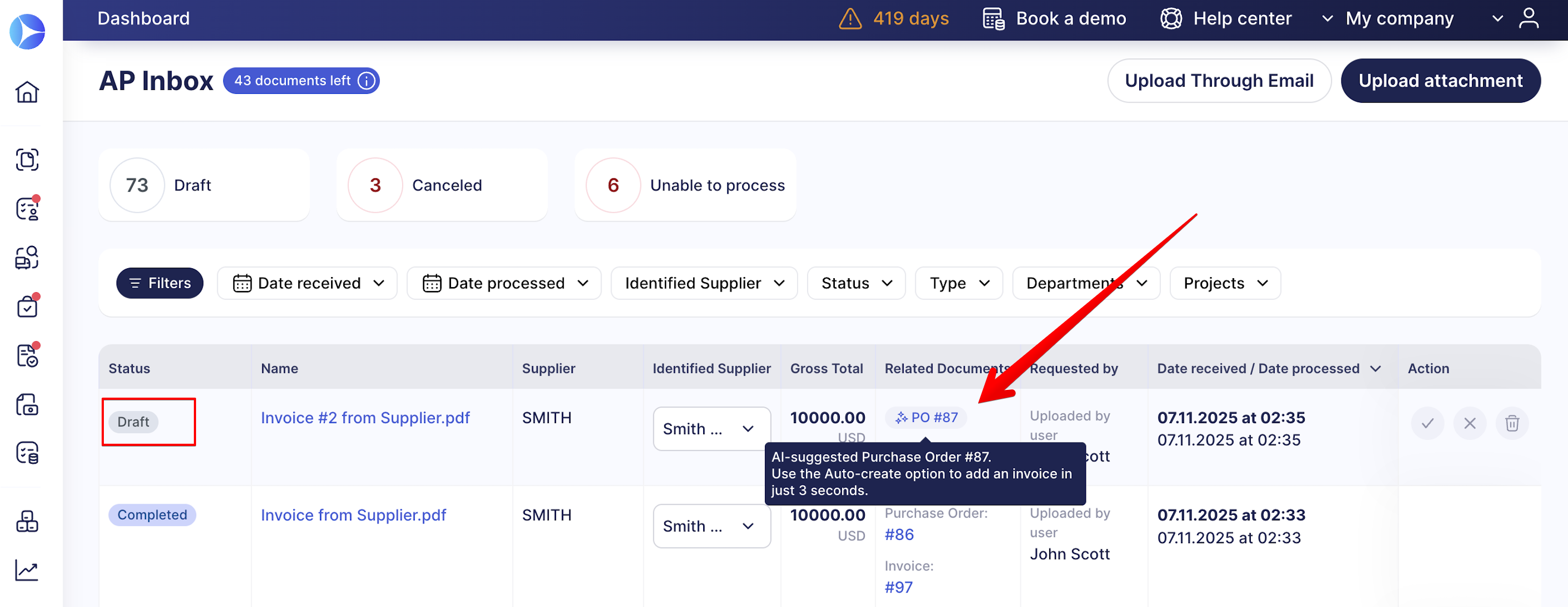This screenshot has height=607, width=1568.
Task: Click the approve checkmark icon for Invoice #2
Action: click(1427, 423)
